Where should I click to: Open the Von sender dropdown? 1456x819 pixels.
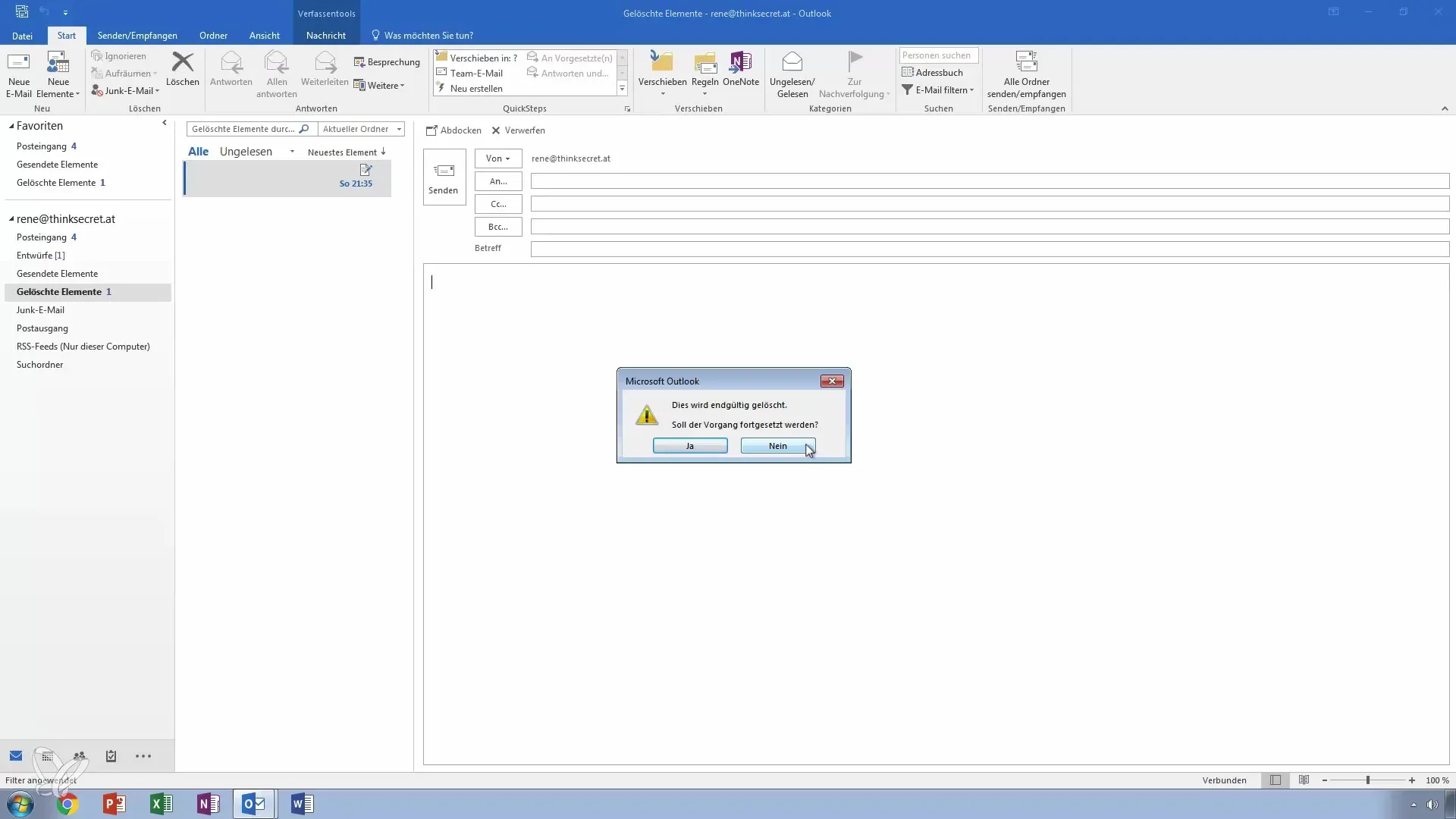pos(498,158)
